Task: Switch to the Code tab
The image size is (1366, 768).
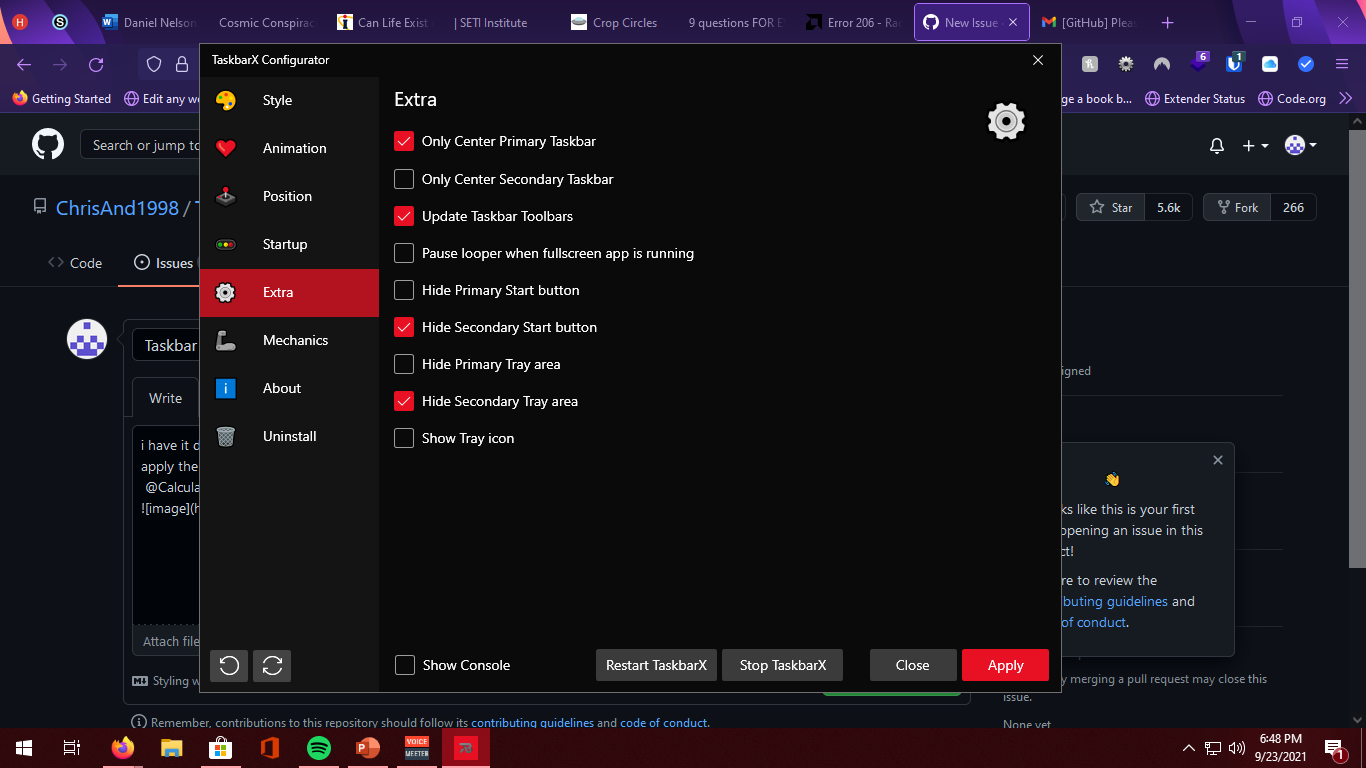Action: coord(76,263)
